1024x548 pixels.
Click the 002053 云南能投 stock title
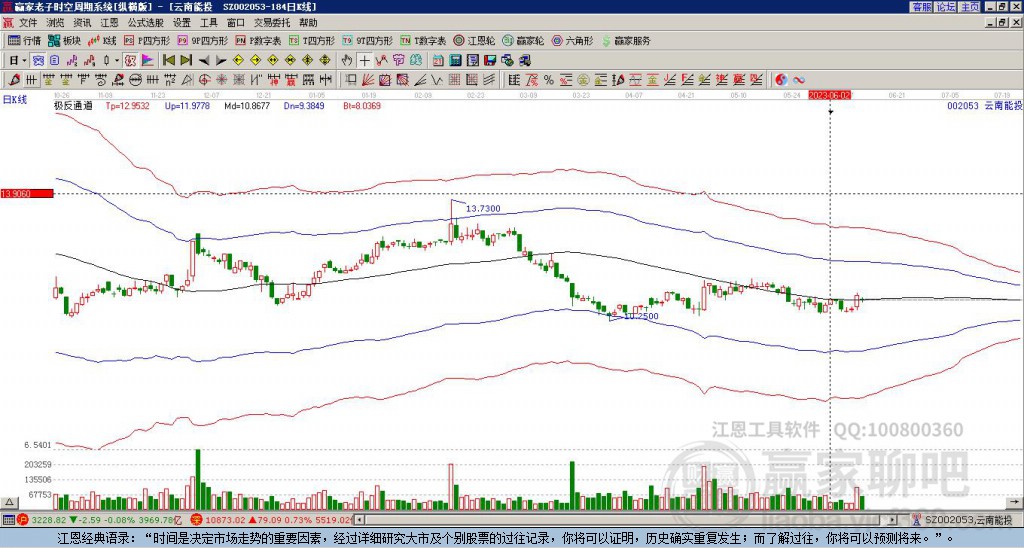(984, 105)
